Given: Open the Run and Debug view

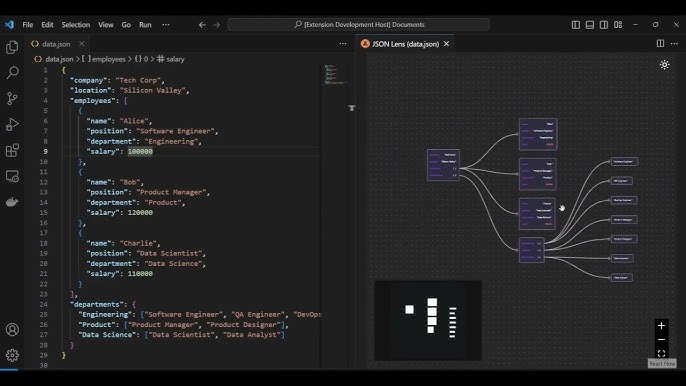Looking at the screenshot, I should [x=12, y=124].
